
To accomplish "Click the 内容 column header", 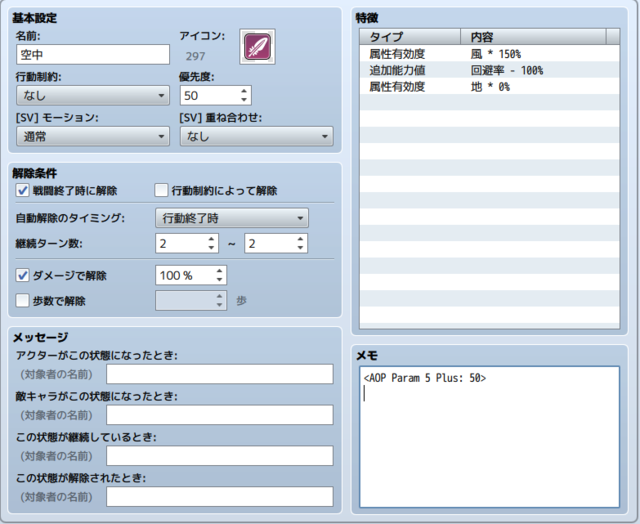I will (533, 37).
